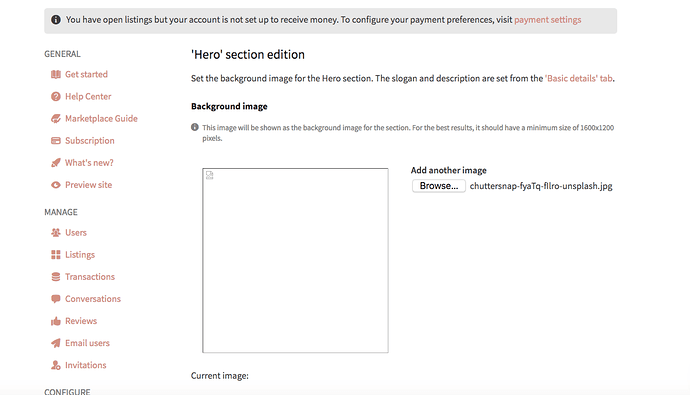
Task: Open the Get started page
Action: pos(86,74)
